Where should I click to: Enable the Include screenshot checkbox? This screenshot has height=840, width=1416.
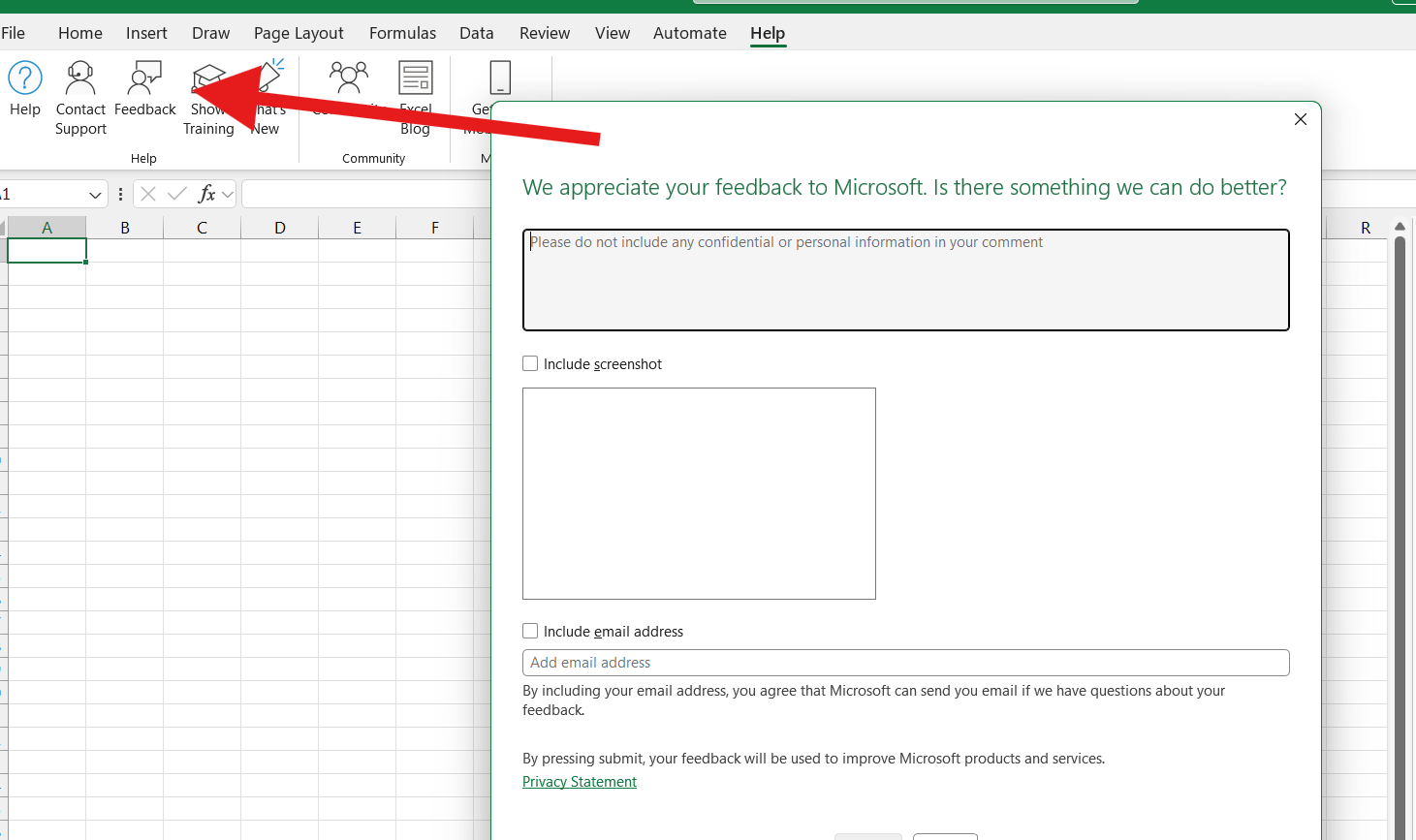530,363
